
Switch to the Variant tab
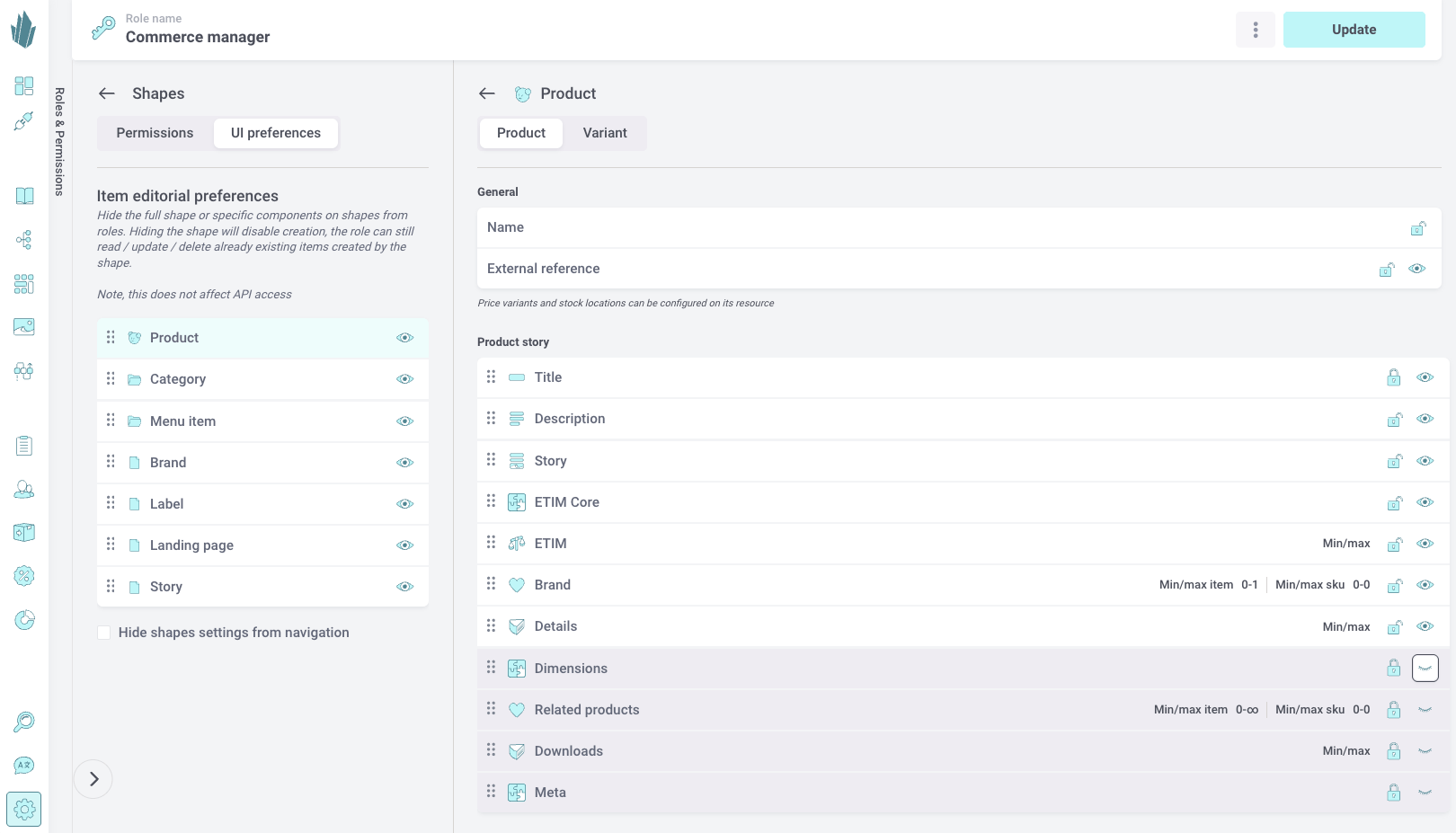[x=605, y=133]
